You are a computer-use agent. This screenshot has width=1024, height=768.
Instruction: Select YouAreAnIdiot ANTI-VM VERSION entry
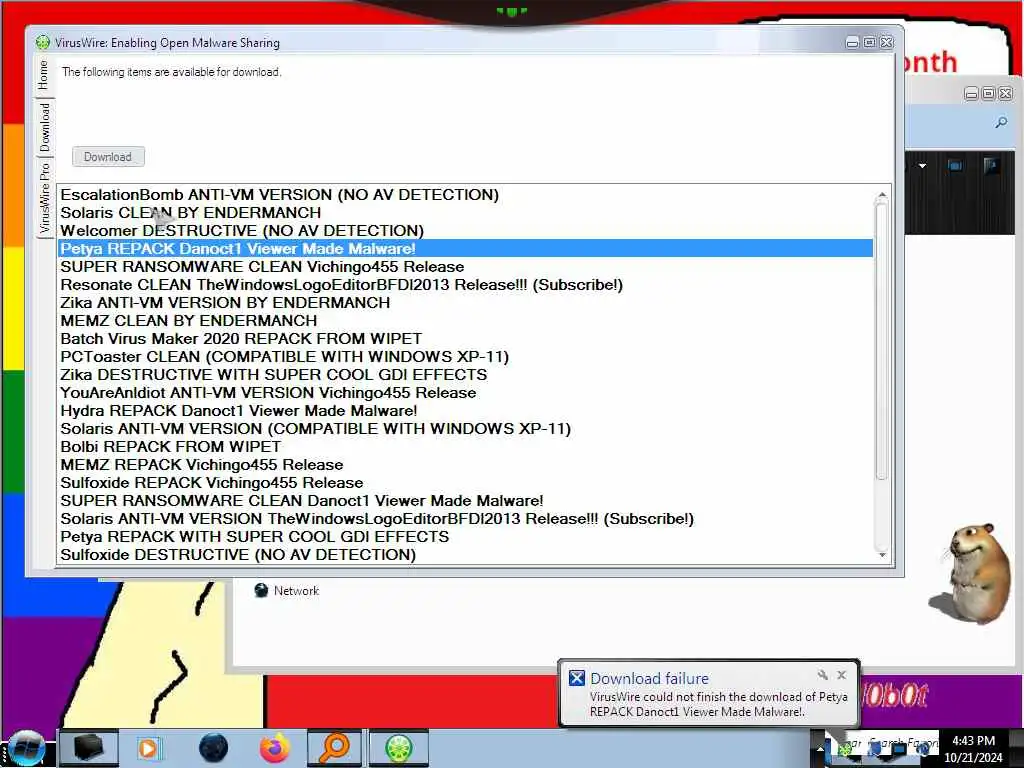[466, 392]
